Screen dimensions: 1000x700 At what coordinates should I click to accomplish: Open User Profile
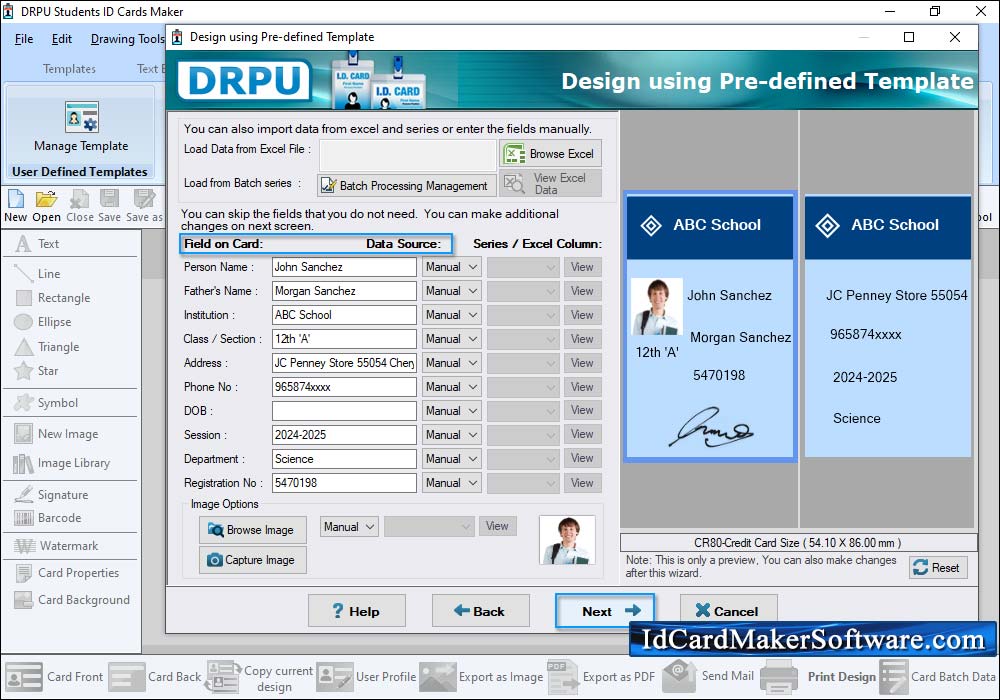coord(366,676)
